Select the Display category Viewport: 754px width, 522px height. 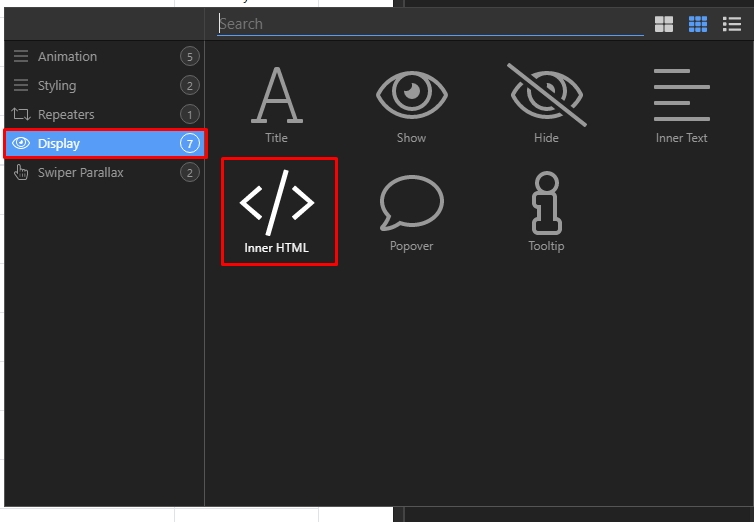104,143
